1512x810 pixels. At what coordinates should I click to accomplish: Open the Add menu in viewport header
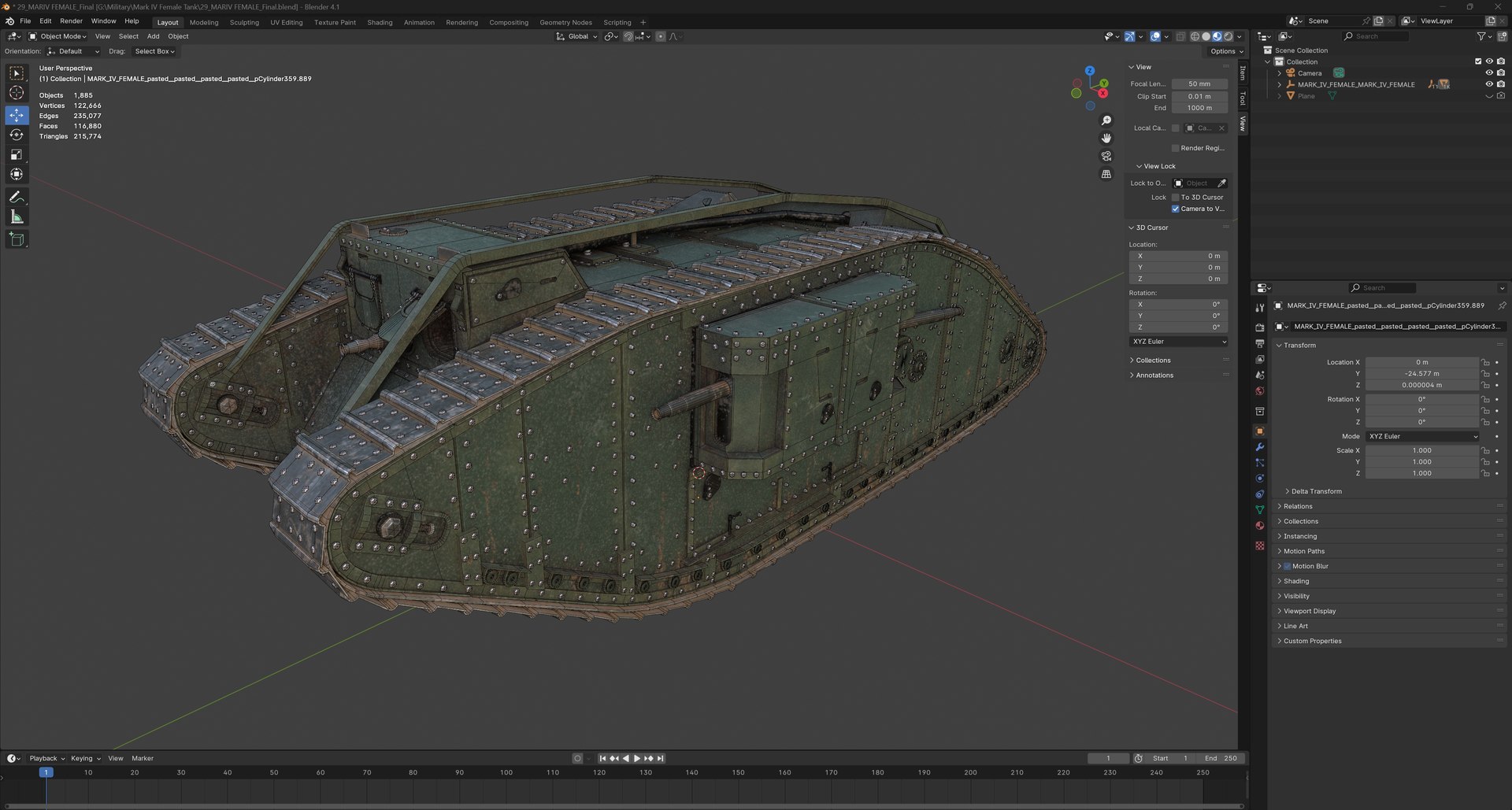[153, 36]
